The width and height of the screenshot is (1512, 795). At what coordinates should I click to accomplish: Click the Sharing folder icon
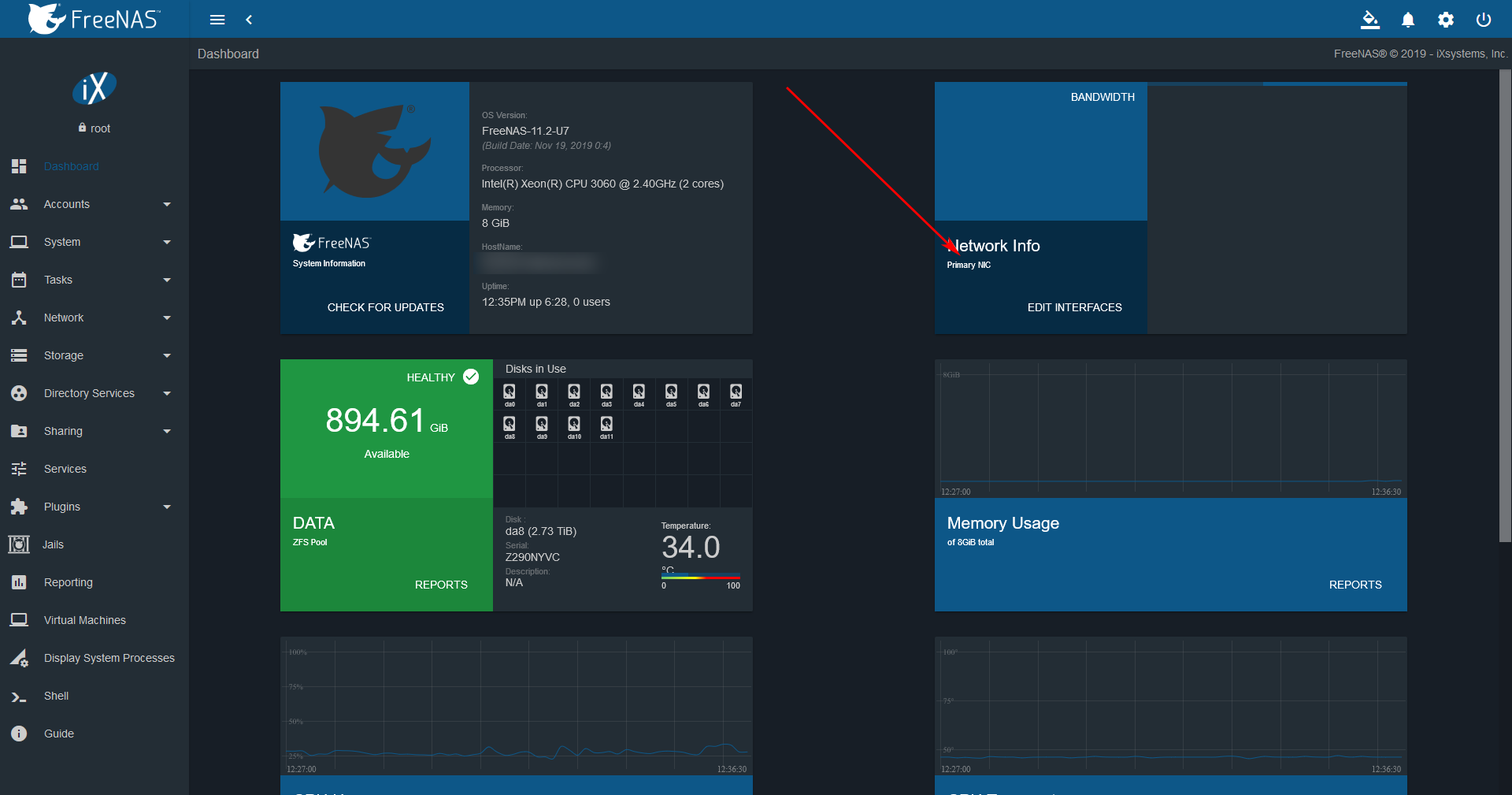(x=19, y=431)
